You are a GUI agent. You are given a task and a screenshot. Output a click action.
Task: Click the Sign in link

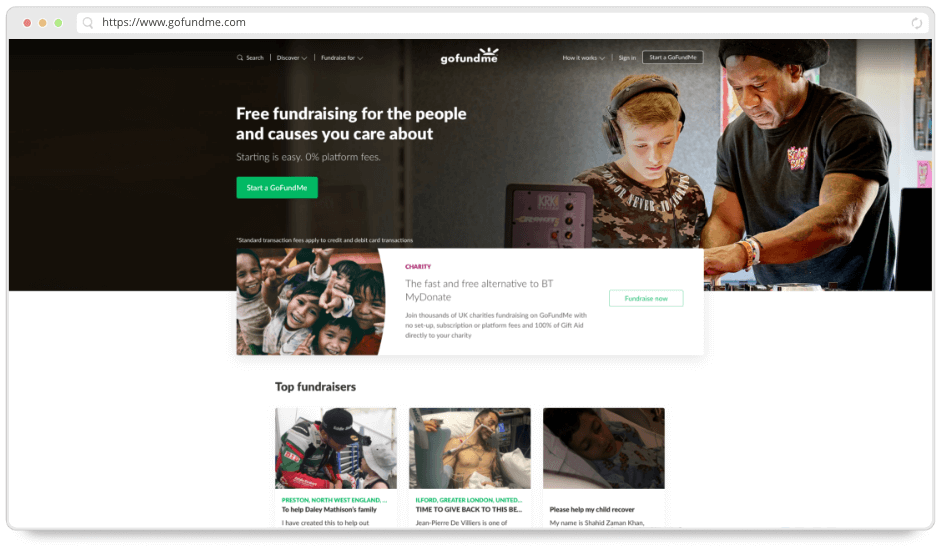click(627, 58)
